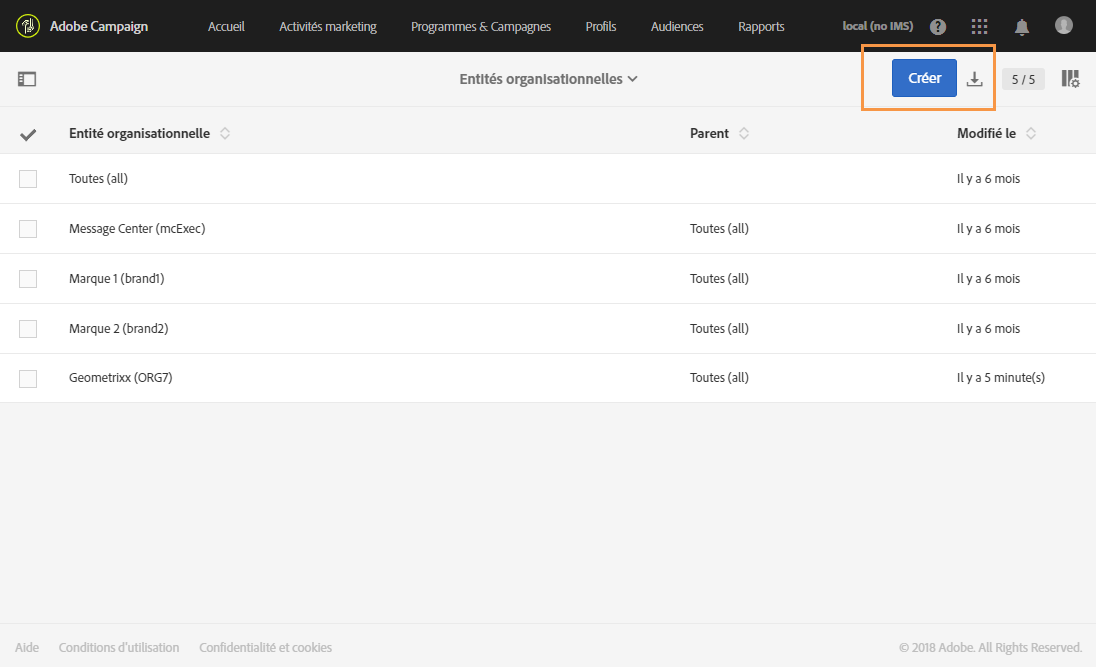Open the Marque 1 (brand1) row
The height and width of the screenshot is (667, 1096).
[x=548, y=278]
